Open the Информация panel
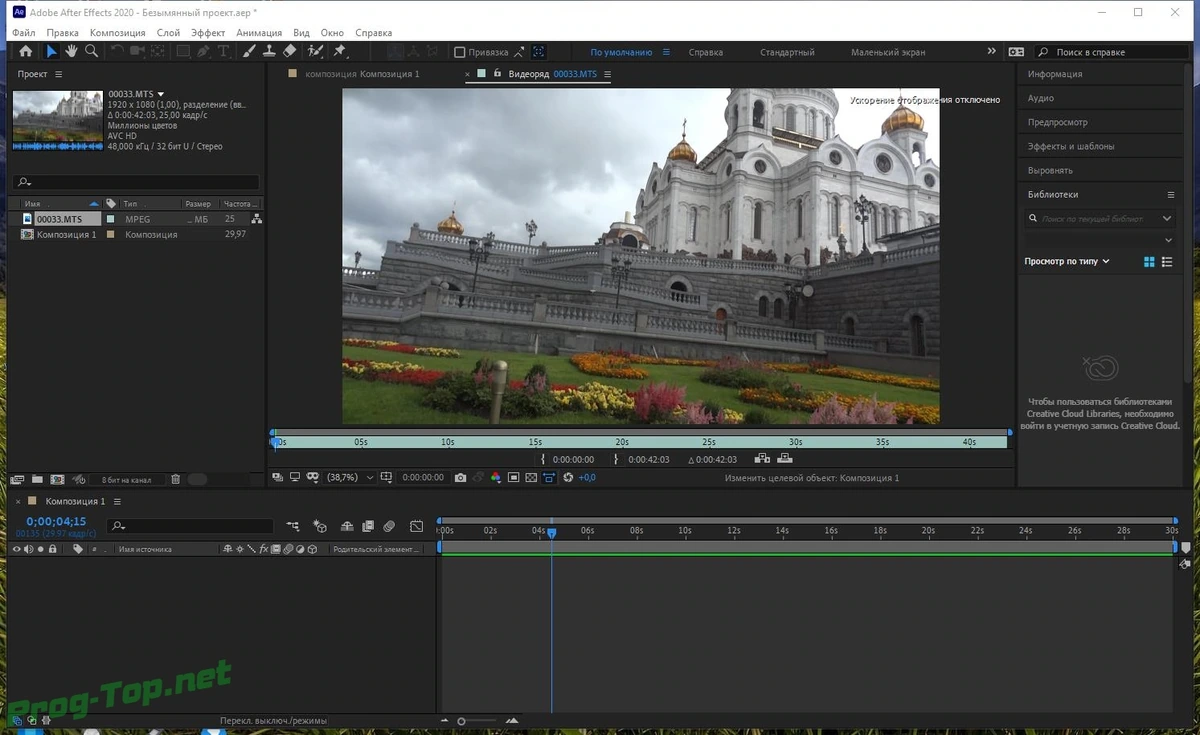Screen dimensions: 1200x735 pyautogui.click(x=1055, y=74)
